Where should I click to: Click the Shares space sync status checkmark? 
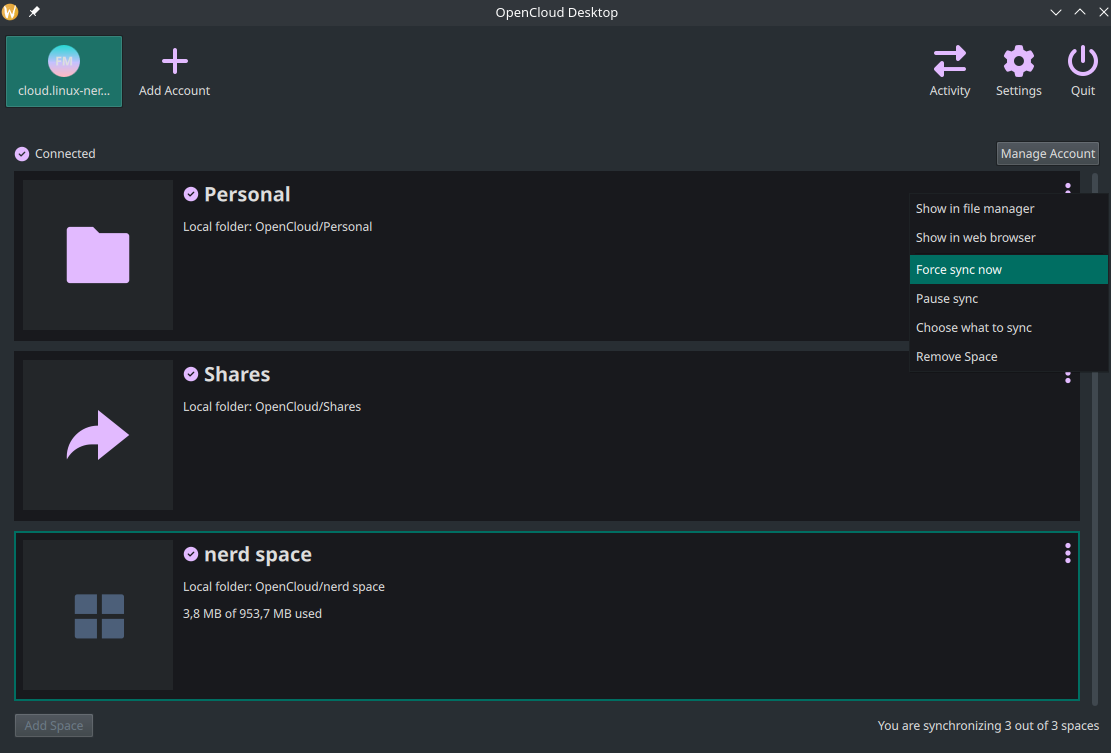tap(191, 374)
